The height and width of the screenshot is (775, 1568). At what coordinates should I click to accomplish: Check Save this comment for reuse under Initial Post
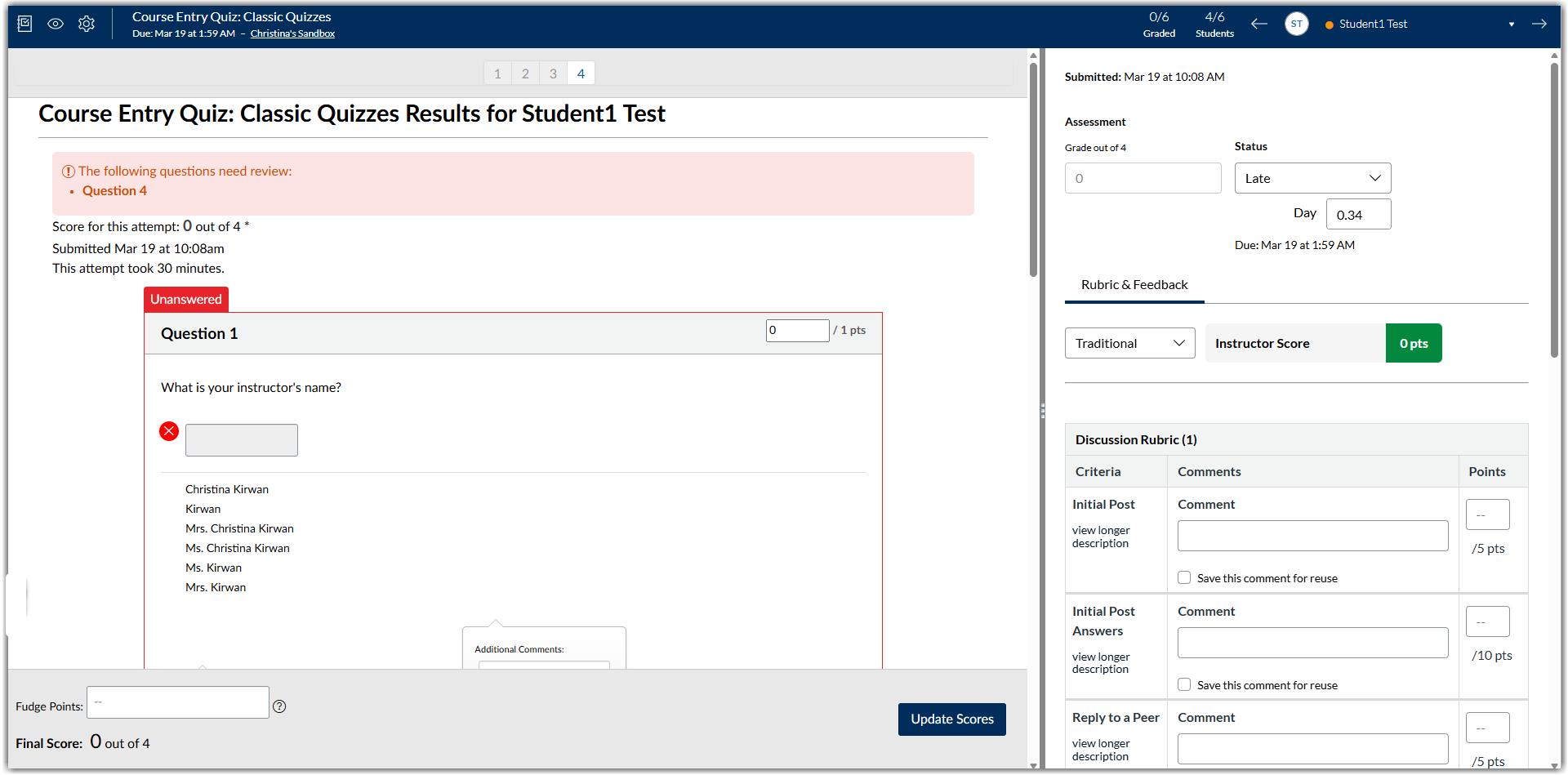(1183, 577)
